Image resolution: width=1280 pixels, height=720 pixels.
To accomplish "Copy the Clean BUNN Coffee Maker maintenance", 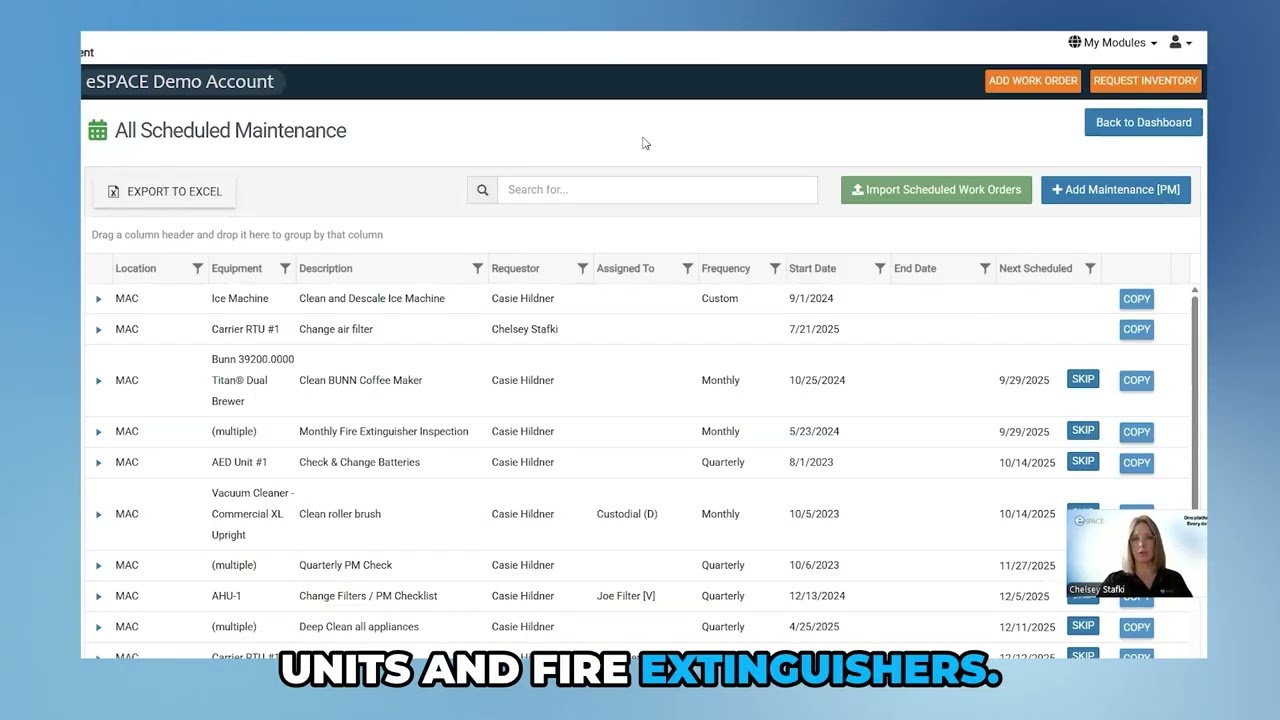I will pyautogui.click(x=1136, y=380).
